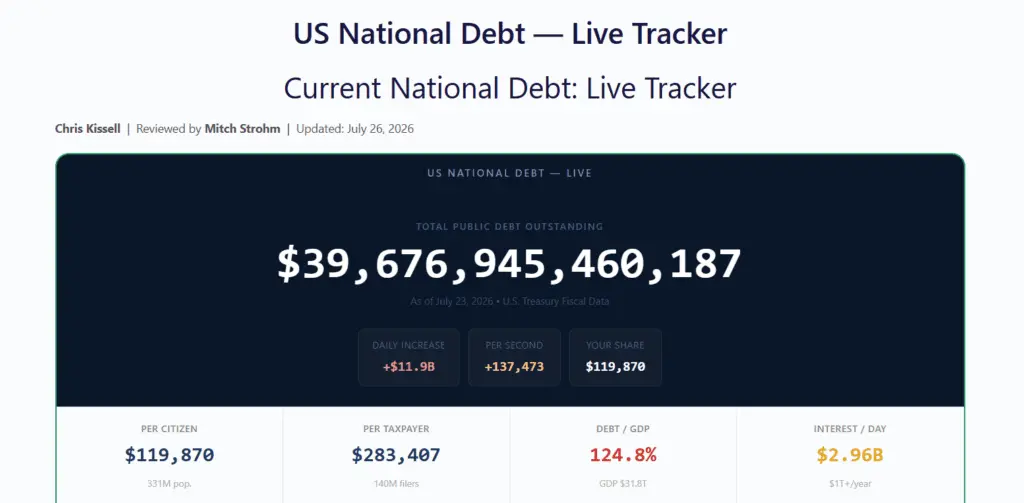
Task: Click the US NATIONAL DEBT — LIVE banner label
Action: [509, 174]
